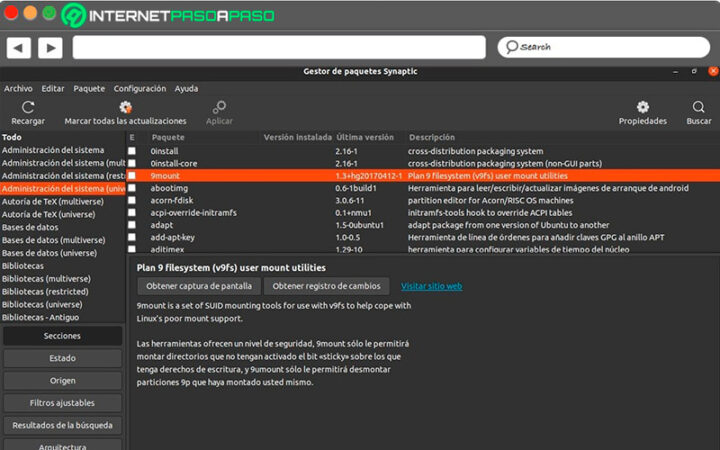Image resolution: width=720 pixels, height=450 pixels.
Task: Select Bases de datos section
Action: tap(30, 227)
